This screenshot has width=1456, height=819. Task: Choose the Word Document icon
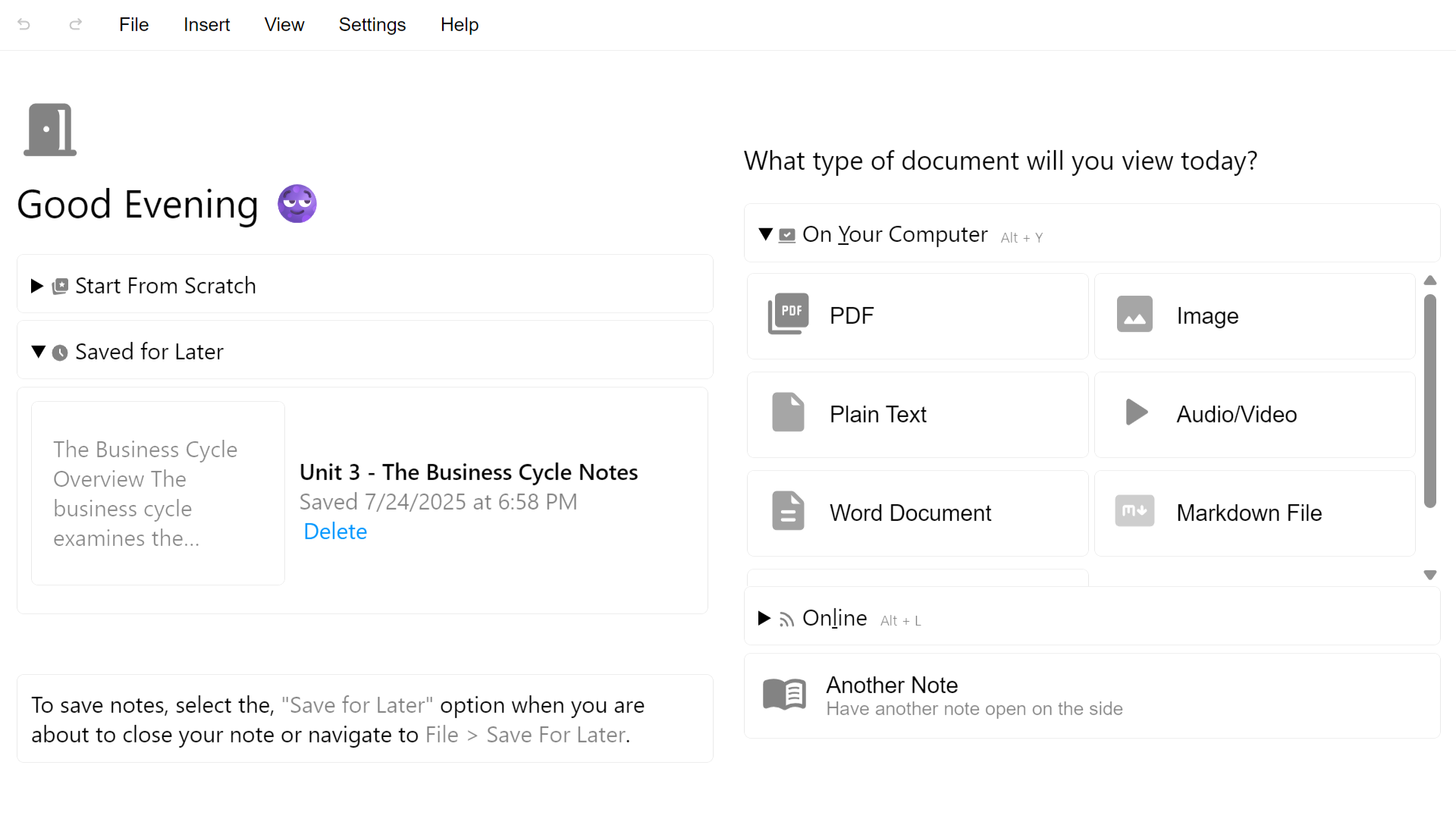coord(788,511)
